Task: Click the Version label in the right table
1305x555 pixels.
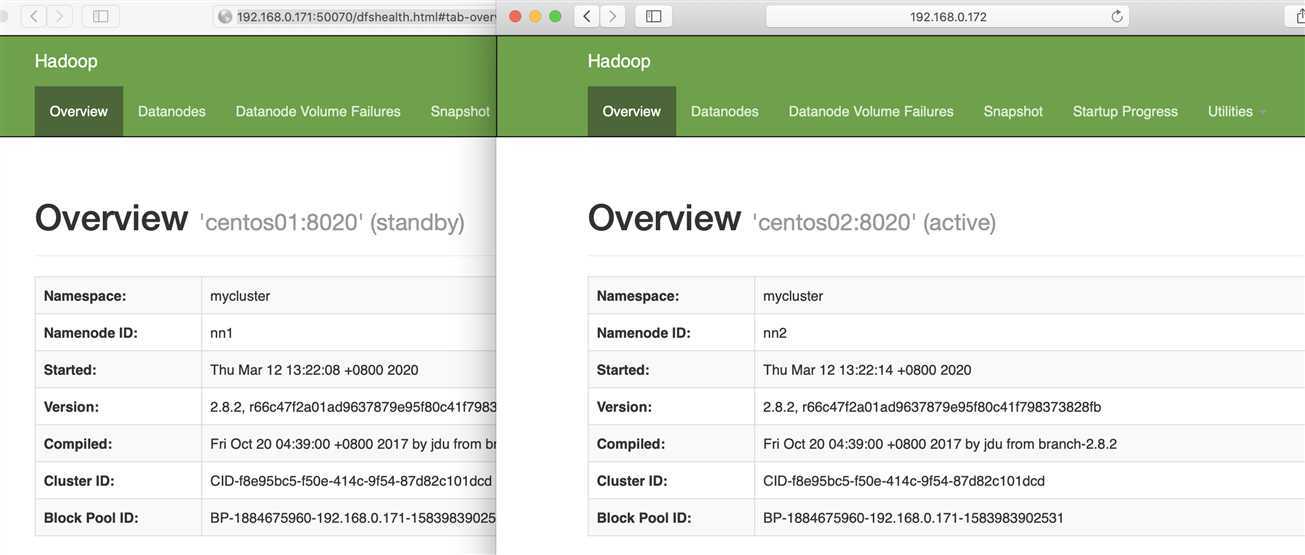Action: 624,407
